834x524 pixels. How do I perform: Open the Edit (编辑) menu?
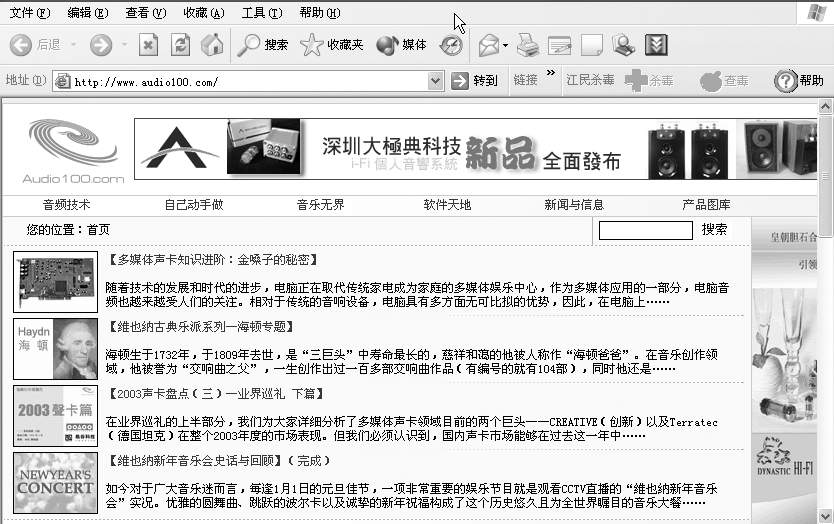pos(88,13)
